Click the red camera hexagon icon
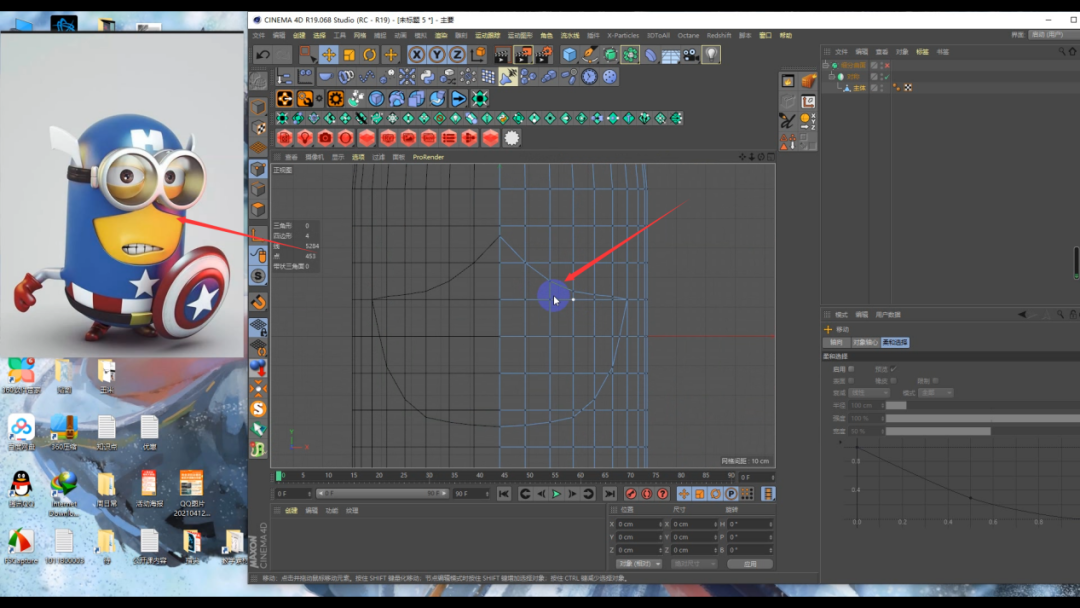Screen dimensions: 1080x608 (325, 138)
